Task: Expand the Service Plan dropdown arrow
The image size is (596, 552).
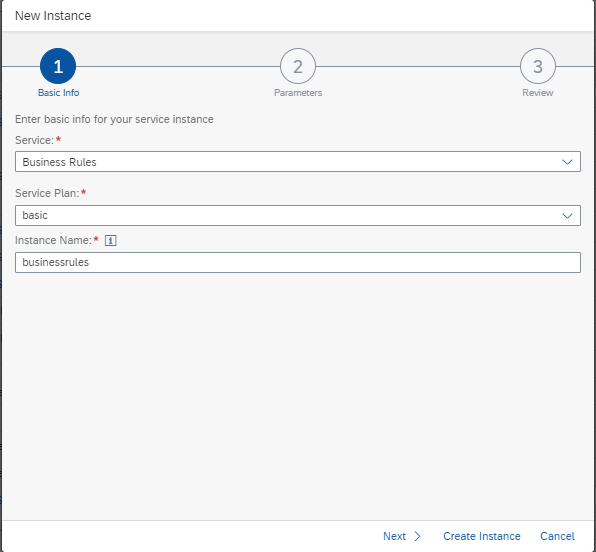Action: click(567, 216)
